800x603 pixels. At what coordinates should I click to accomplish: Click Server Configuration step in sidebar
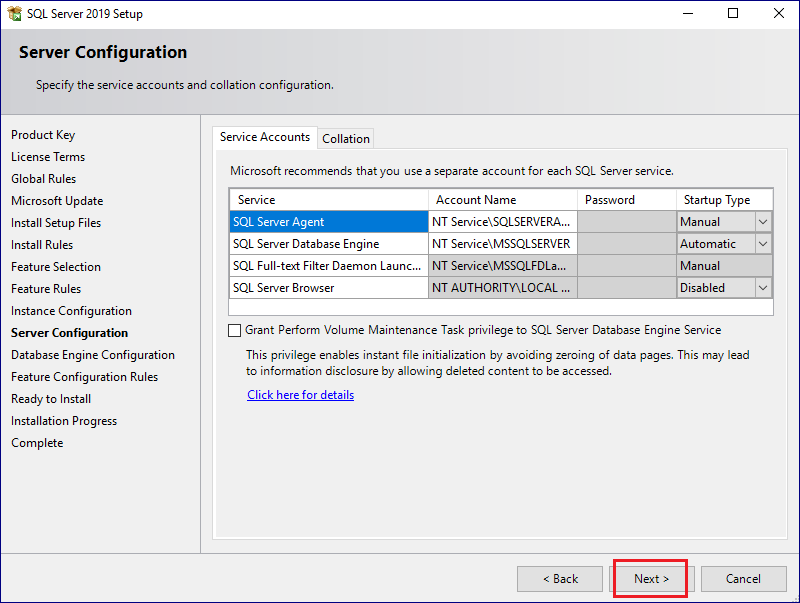pos(69,333)
